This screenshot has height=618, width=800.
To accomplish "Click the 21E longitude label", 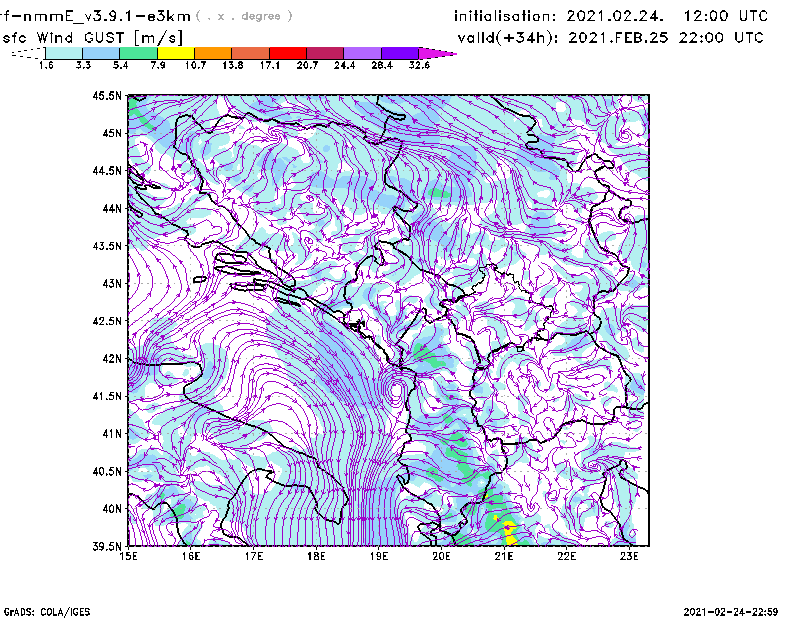I will [x=504, y=556].
